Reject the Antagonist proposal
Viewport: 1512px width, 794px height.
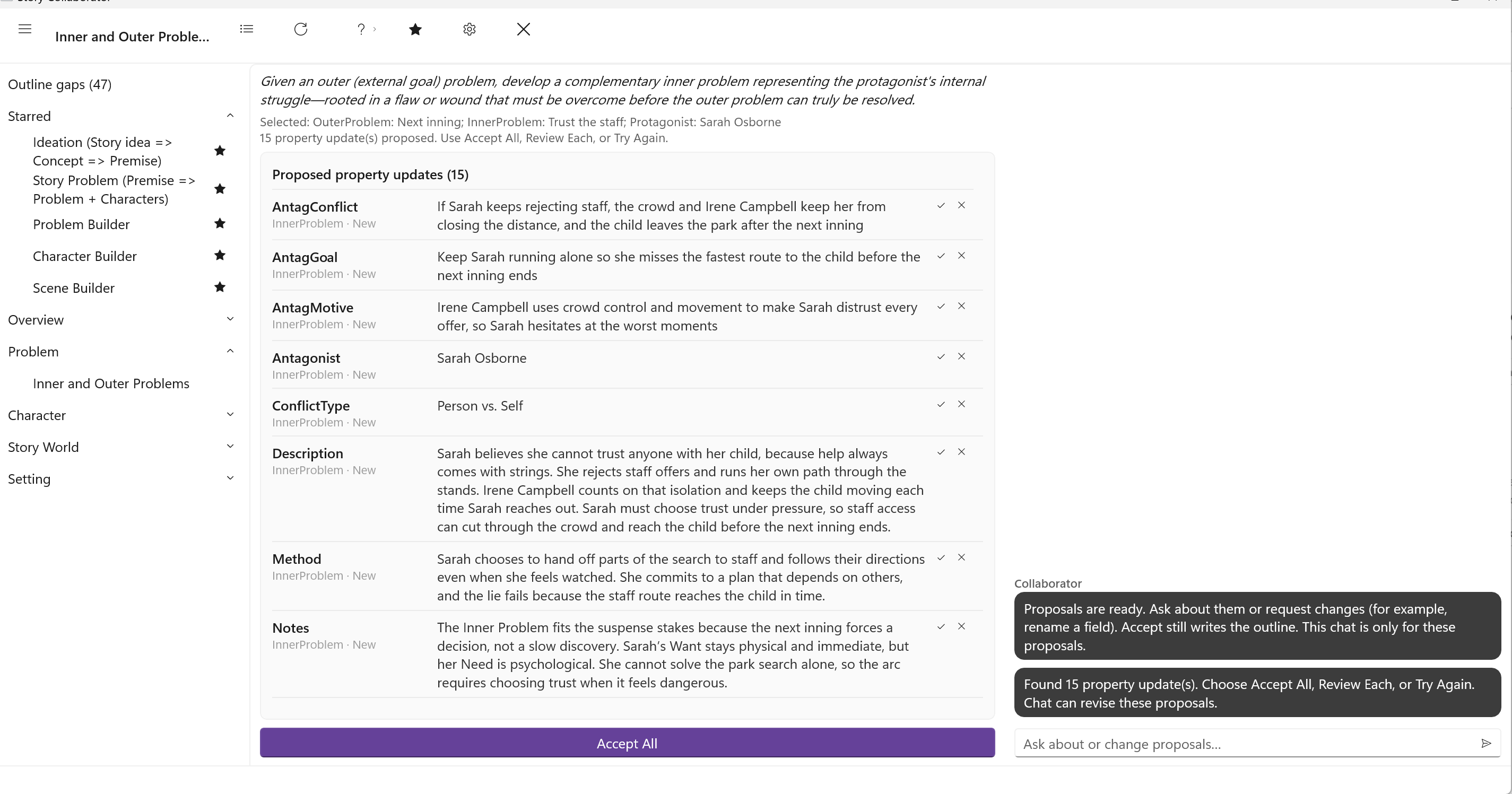[x=961, y=357]
